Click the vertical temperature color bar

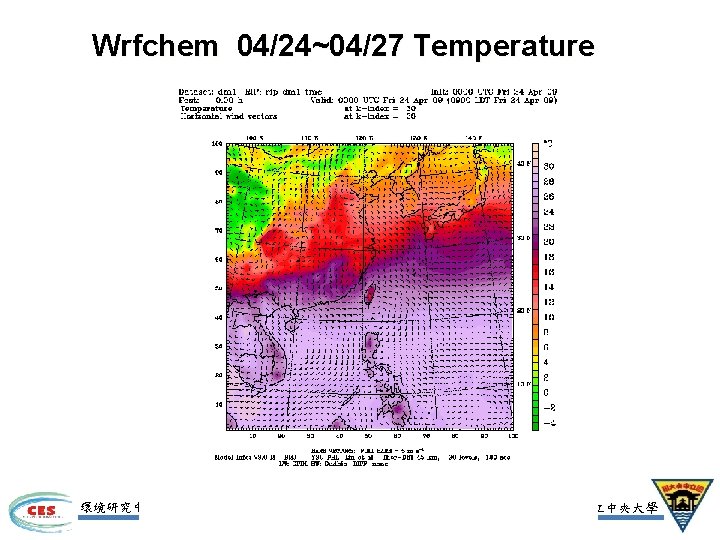(x=535, y=287)
